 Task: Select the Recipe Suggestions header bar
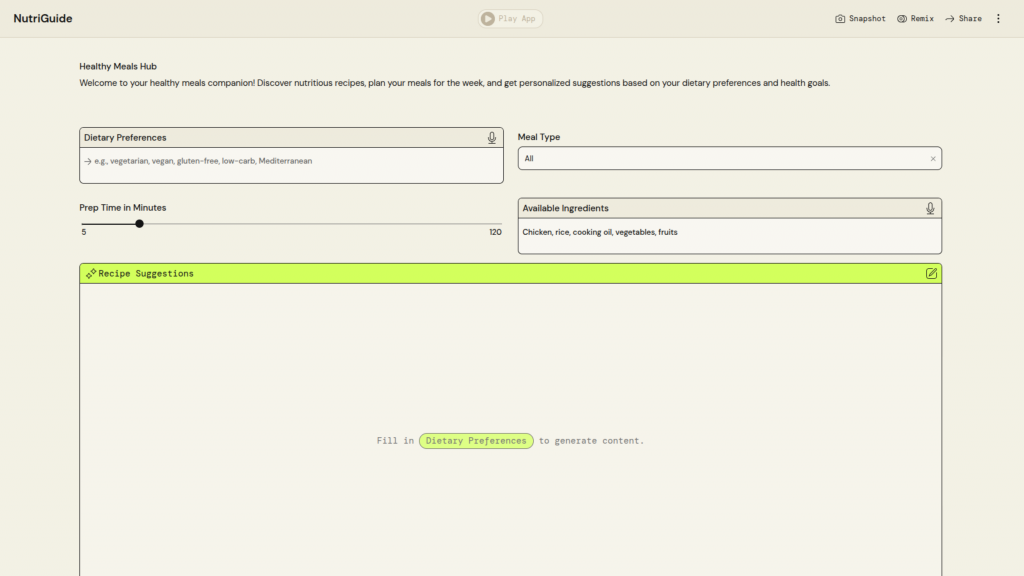click(x=510, y=273)
